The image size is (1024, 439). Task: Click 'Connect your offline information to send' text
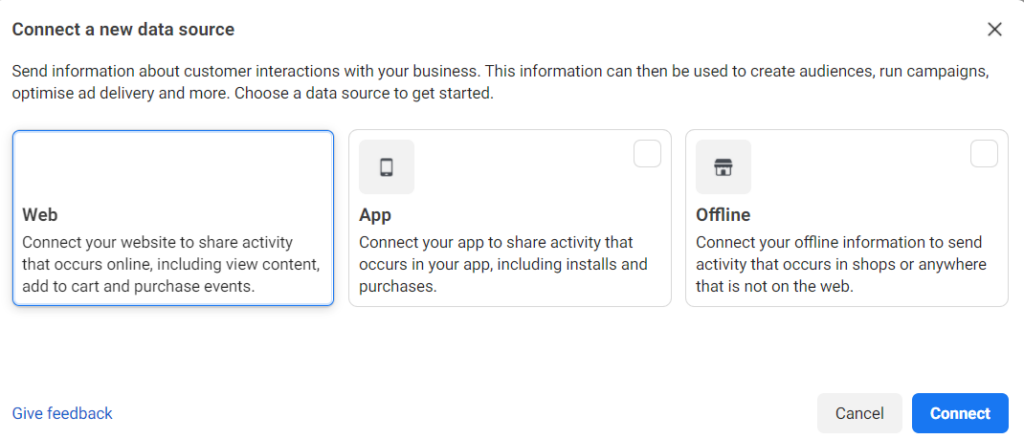coord(839,243)
